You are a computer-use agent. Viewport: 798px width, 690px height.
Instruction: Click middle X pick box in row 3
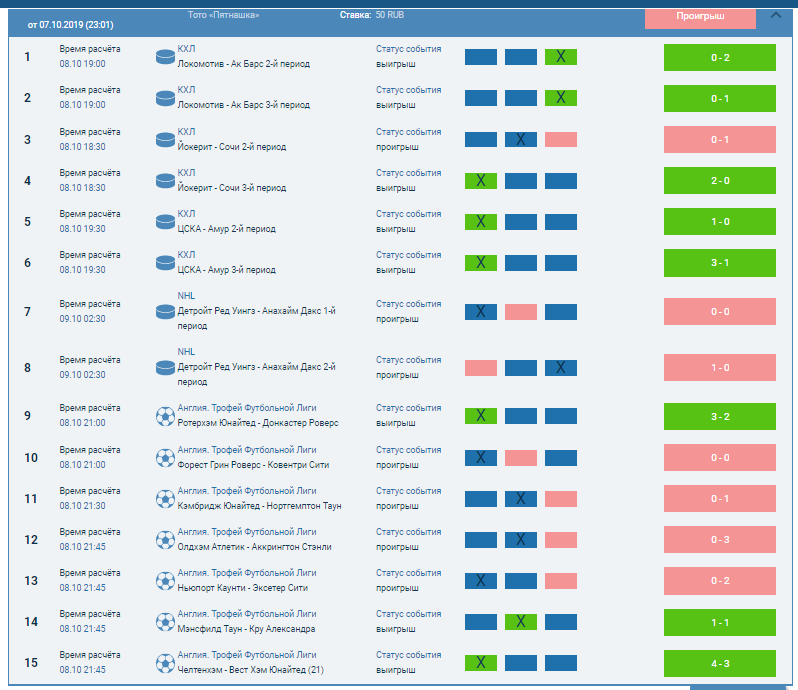[x=521, y=139]
